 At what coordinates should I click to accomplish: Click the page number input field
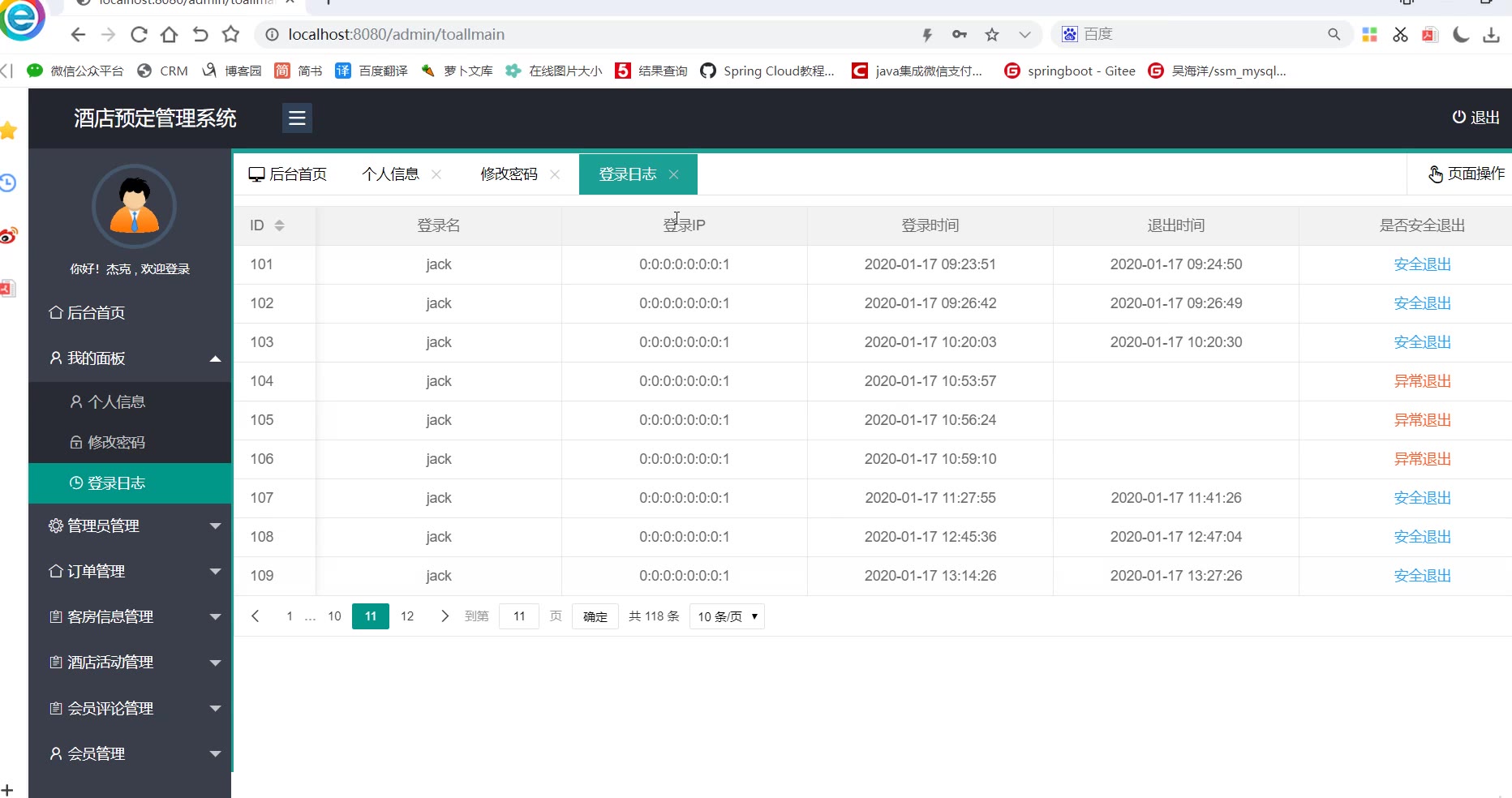[519, 616]
